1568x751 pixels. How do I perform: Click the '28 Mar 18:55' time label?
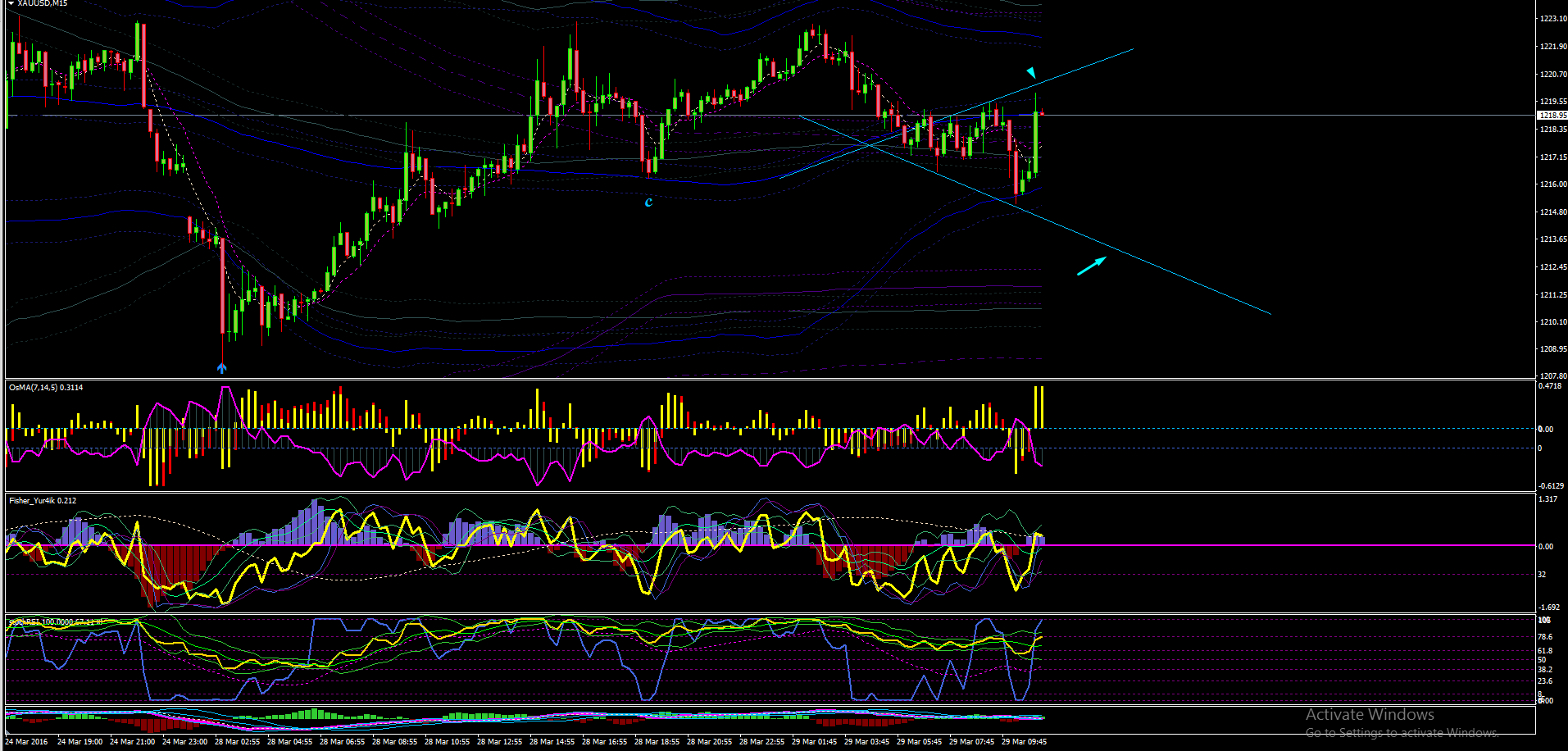[x=657, y=742]
